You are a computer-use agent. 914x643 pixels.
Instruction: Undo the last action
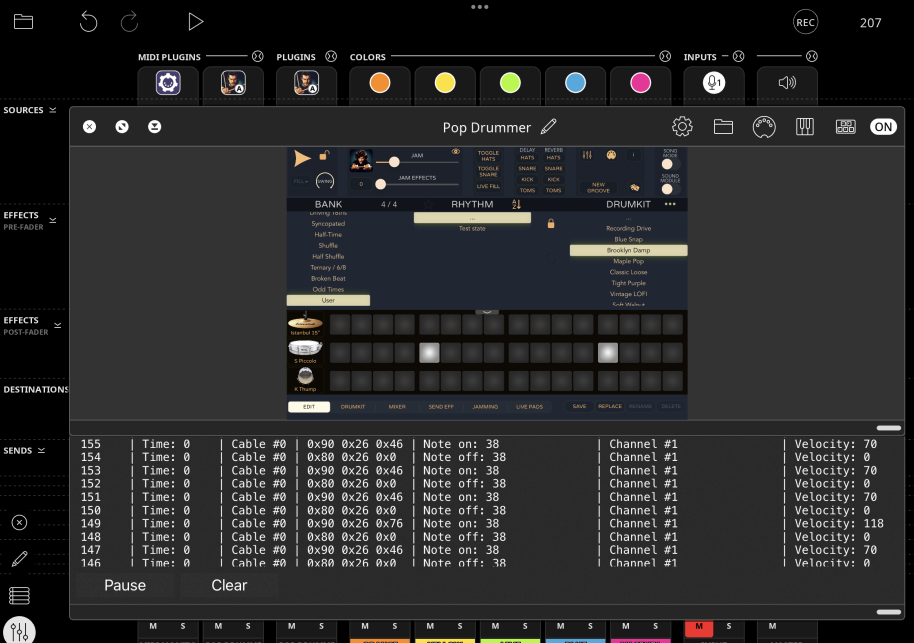(88, 22)
